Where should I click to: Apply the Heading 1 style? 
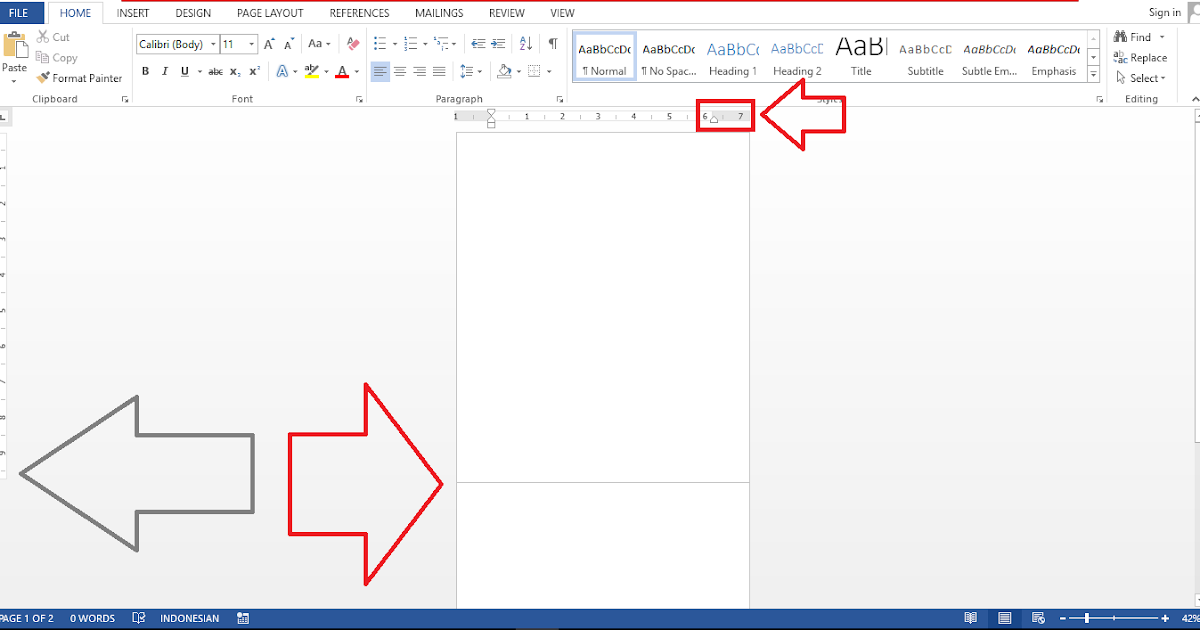(732, 57)
